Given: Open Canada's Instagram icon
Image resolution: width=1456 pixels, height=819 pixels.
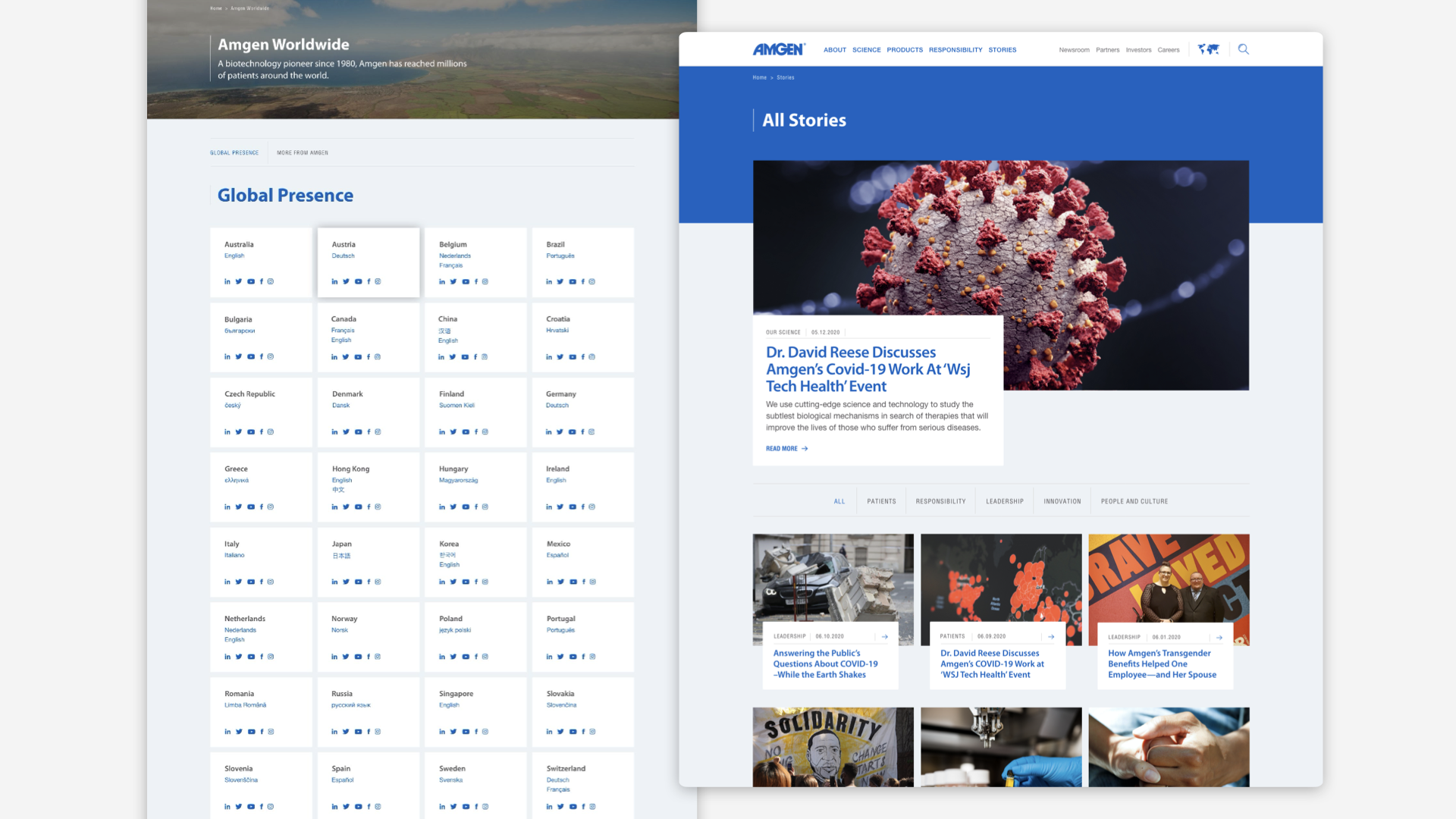Looking at the screenshot, I should (x=378, y=356).
